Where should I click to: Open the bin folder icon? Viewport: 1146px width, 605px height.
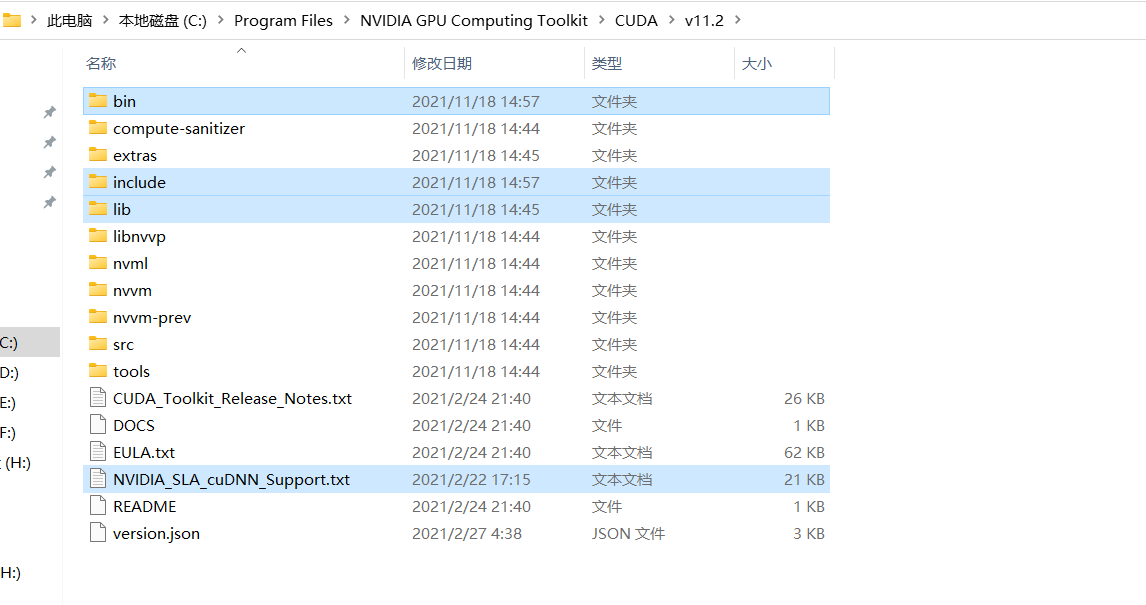100,100
